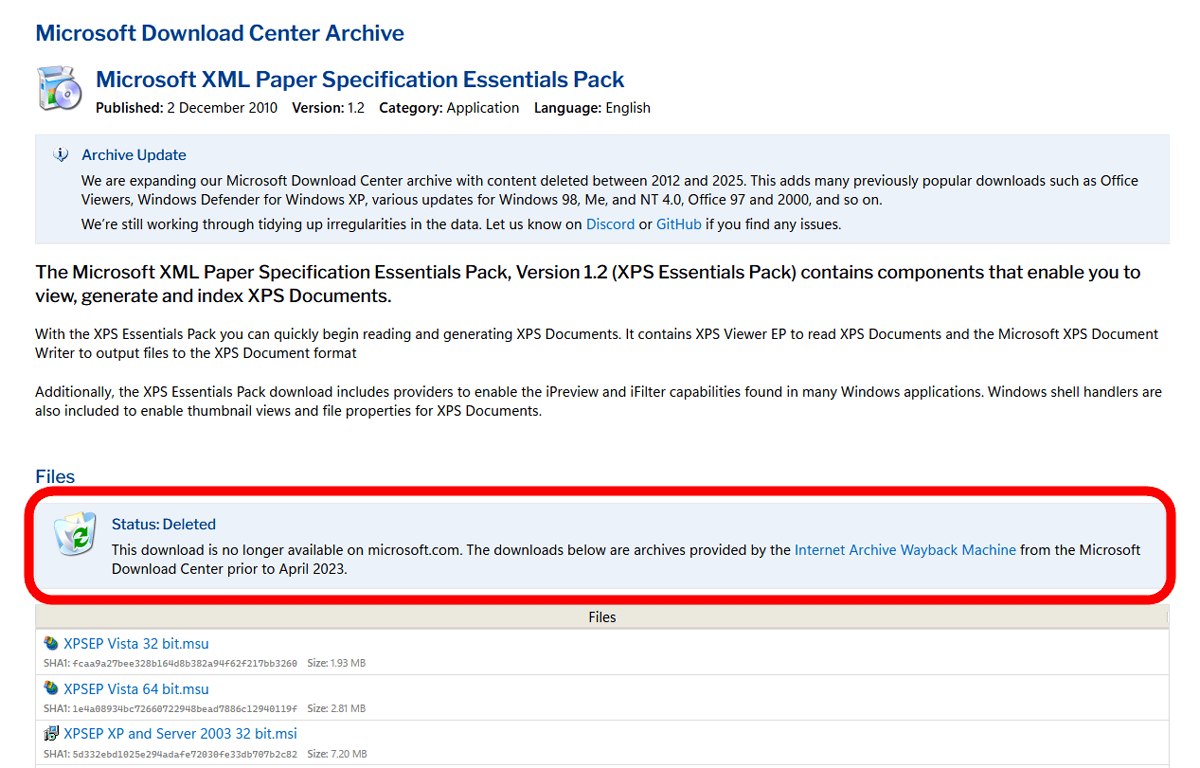Click the SHA1 hash of Vista 64 bit file

coord(184,708)
